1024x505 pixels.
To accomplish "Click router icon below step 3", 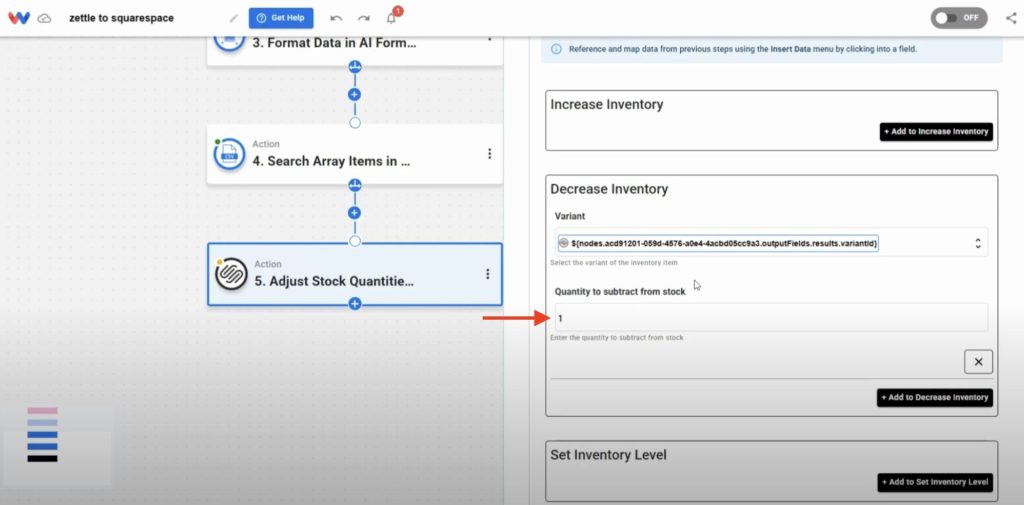I will [355, 67].
